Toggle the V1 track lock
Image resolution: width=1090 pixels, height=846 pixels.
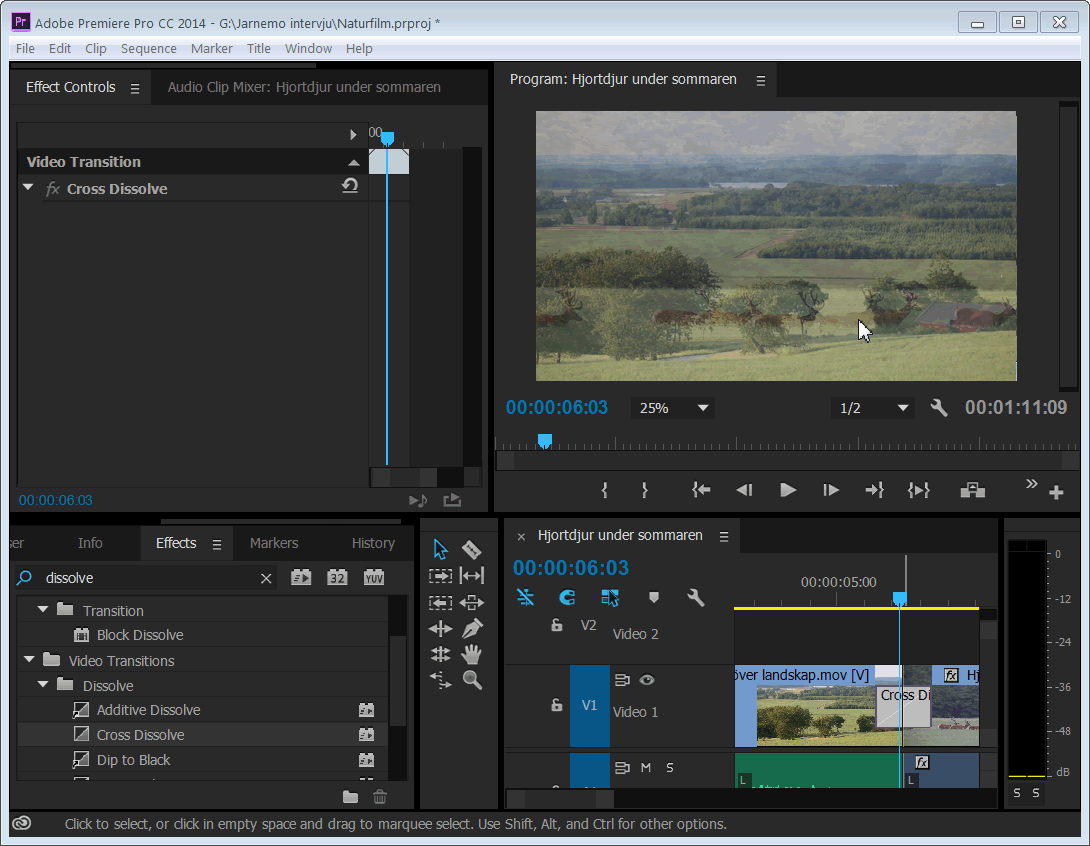coord(557,705)
